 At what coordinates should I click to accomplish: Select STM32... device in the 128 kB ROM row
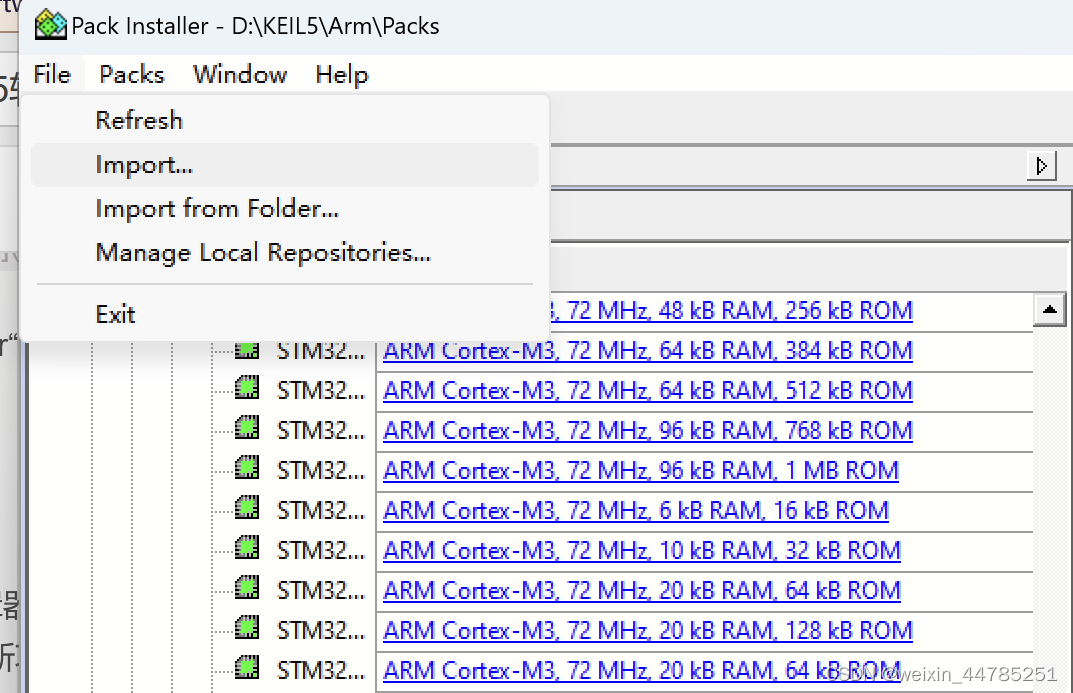pyautogui.click(x=321, y=630)
